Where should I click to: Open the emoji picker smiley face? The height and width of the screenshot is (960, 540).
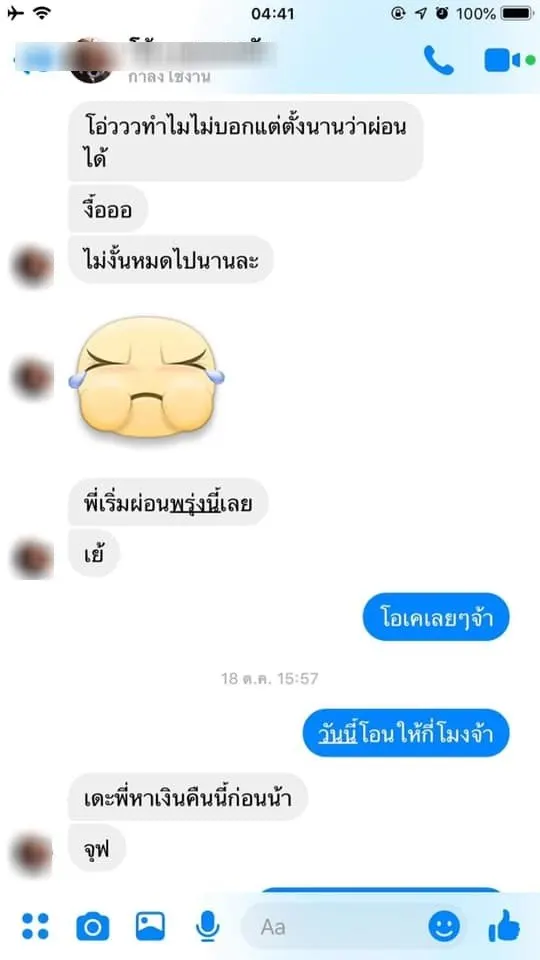(x=444, y=926)
